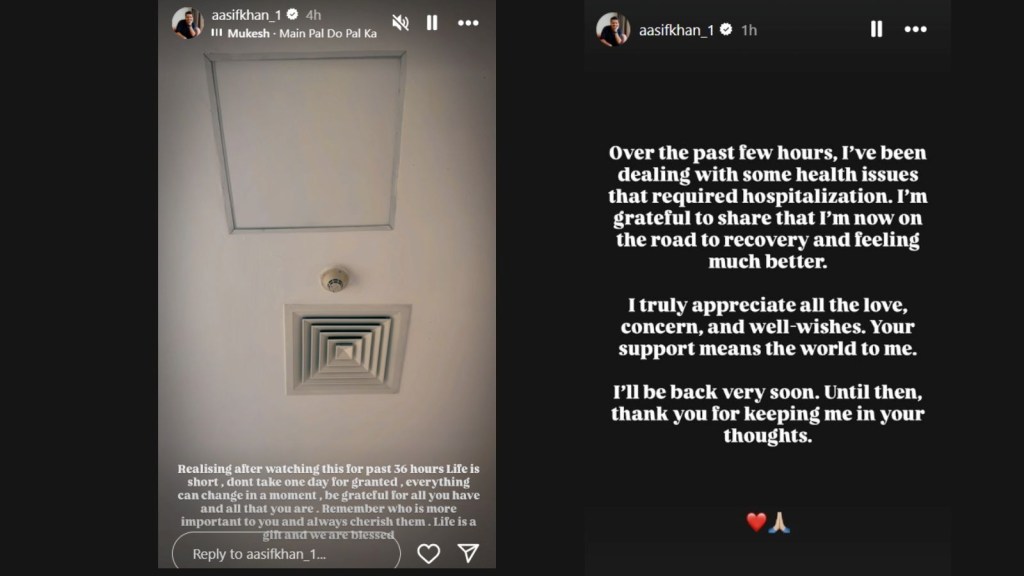Open aasifkhan_1 profile picture on left story
This screenshot has width=1024, height=576.
pos(187,23)
